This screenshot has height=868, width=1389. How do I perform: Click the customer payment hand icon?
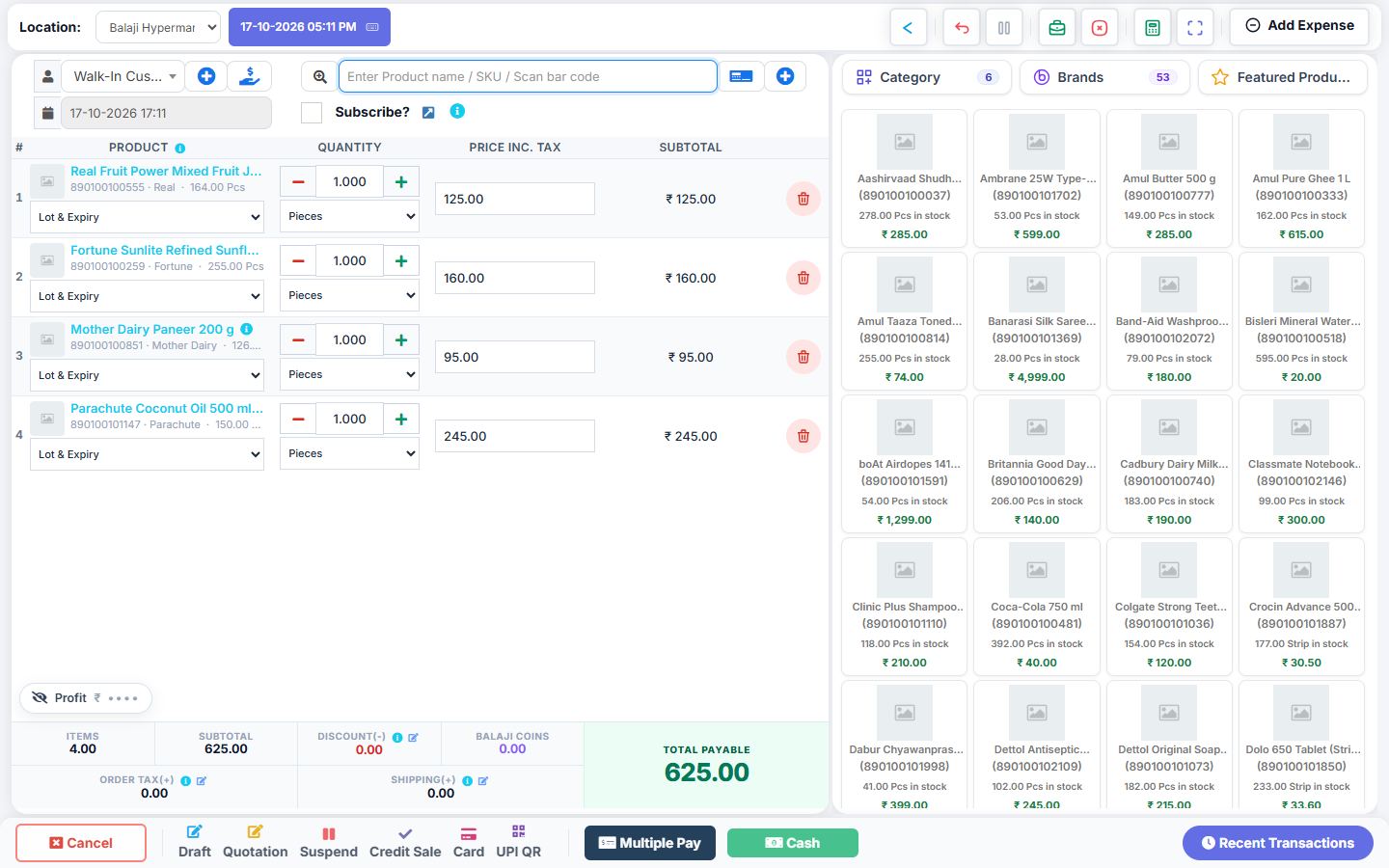pyautogui.click(x=250, y=76)
